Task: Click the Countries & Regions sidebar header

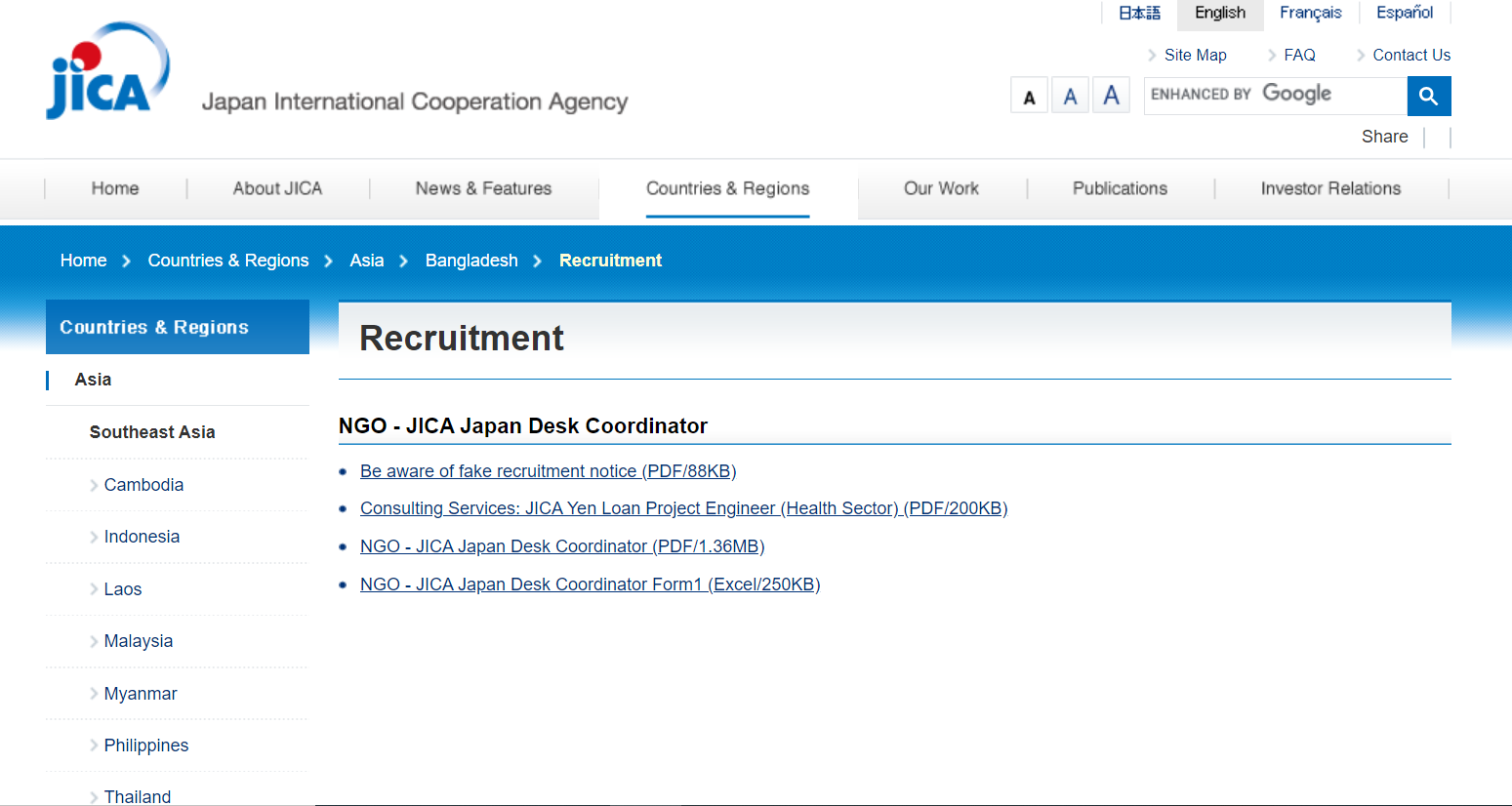Action: pos(178,327)
